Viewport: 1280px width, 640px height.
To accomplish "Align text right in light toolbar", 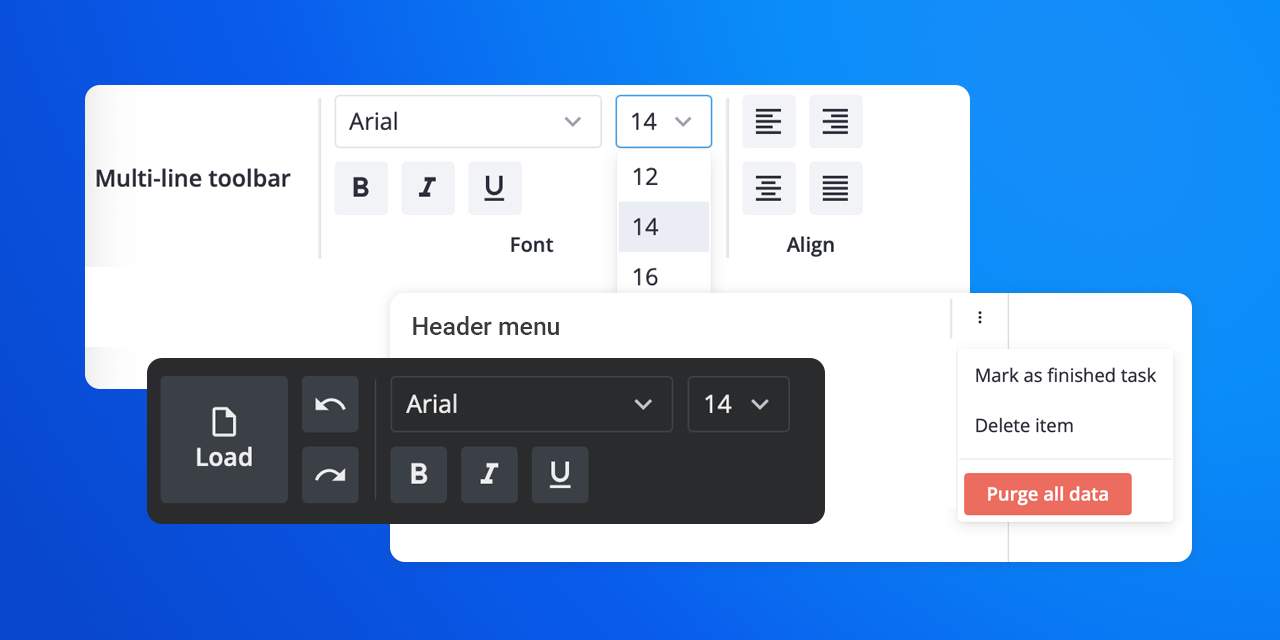I will coord(836,122).
